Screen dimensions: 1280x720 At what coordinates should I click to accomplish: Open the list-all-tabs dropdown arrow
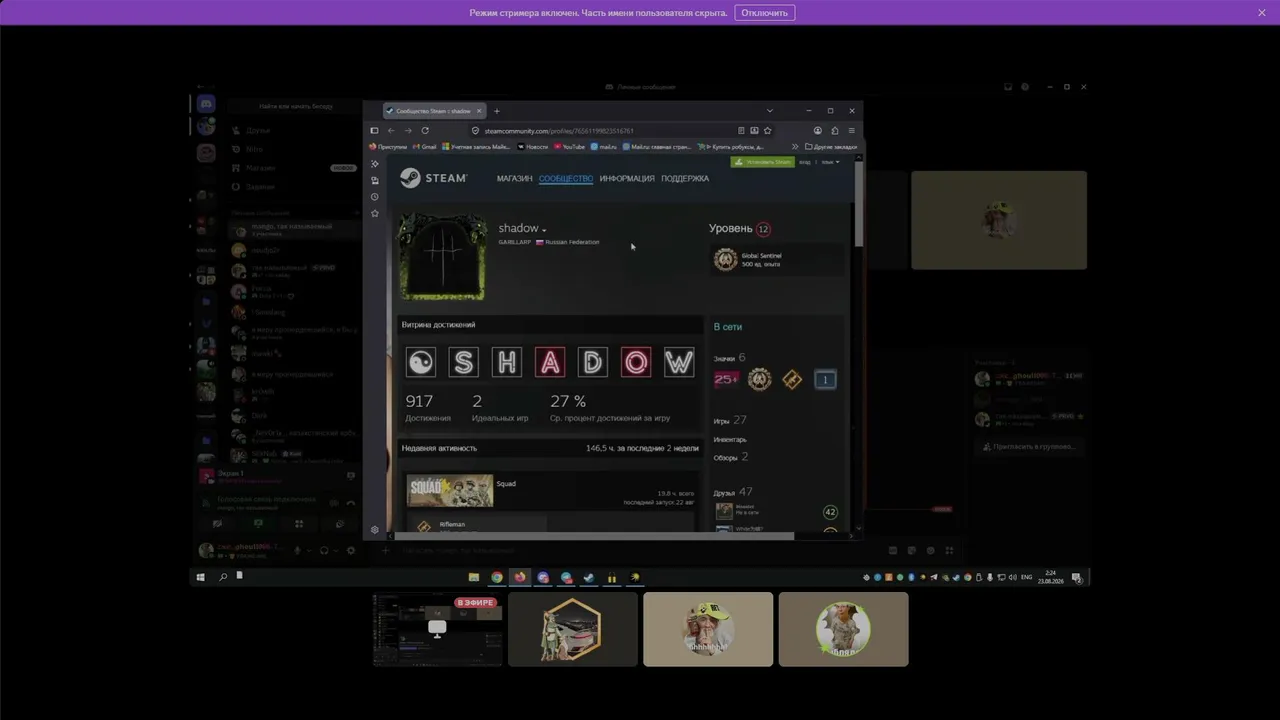770,111
